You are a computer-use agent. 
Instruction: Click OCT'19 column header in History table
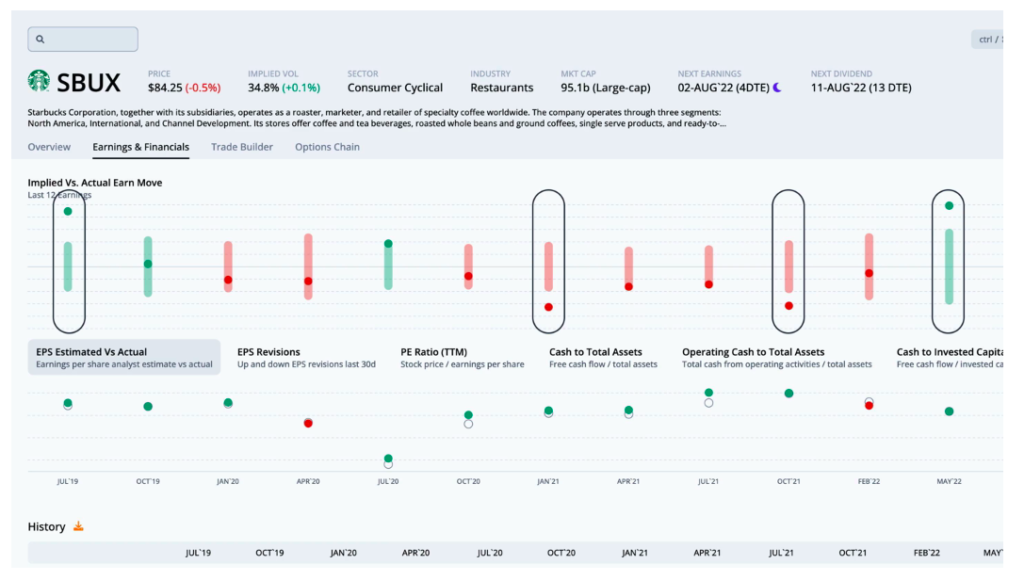269,553
